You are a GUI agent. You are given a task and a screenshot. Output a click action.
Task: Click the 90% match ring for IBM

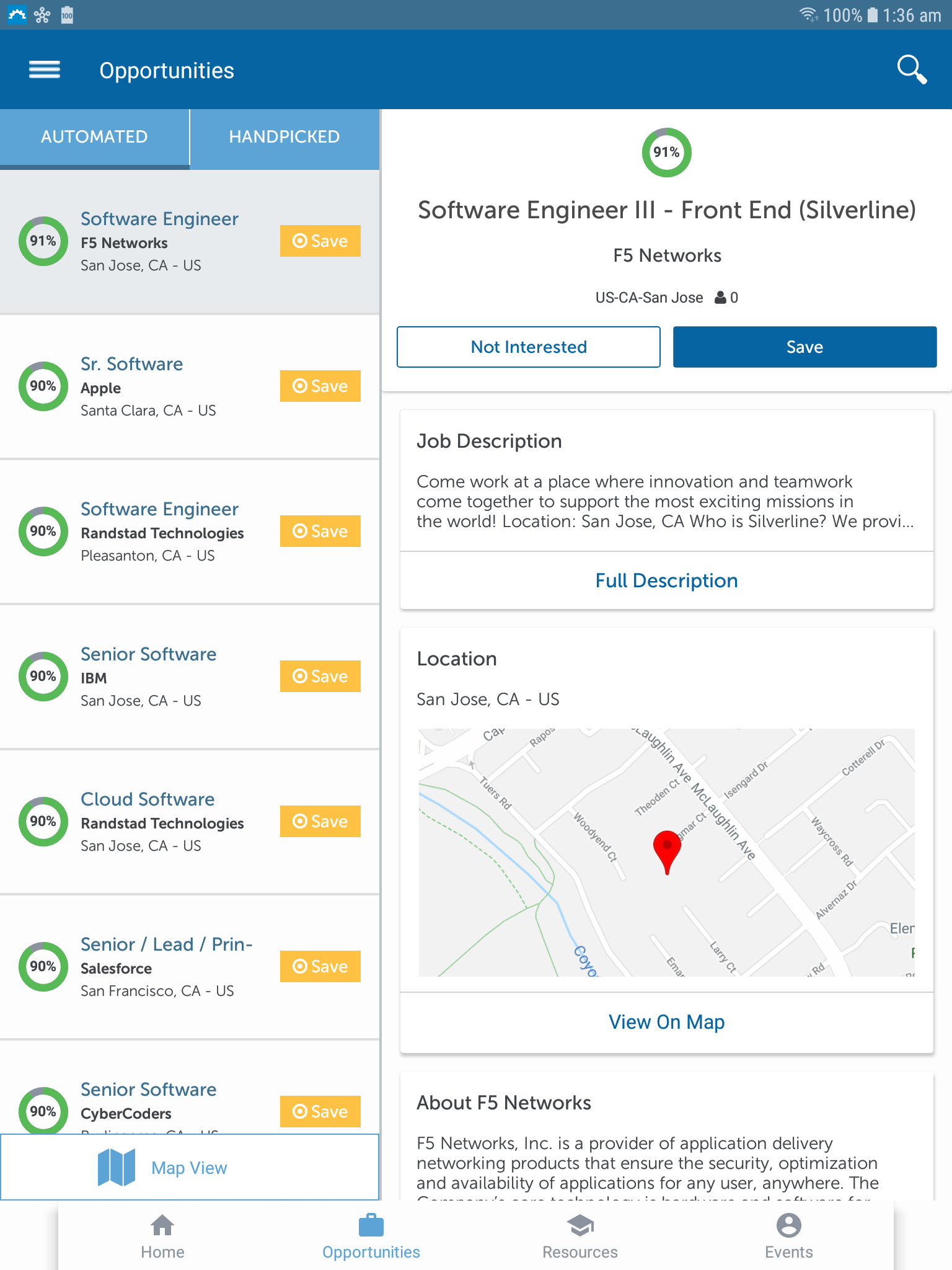point(43,676)
